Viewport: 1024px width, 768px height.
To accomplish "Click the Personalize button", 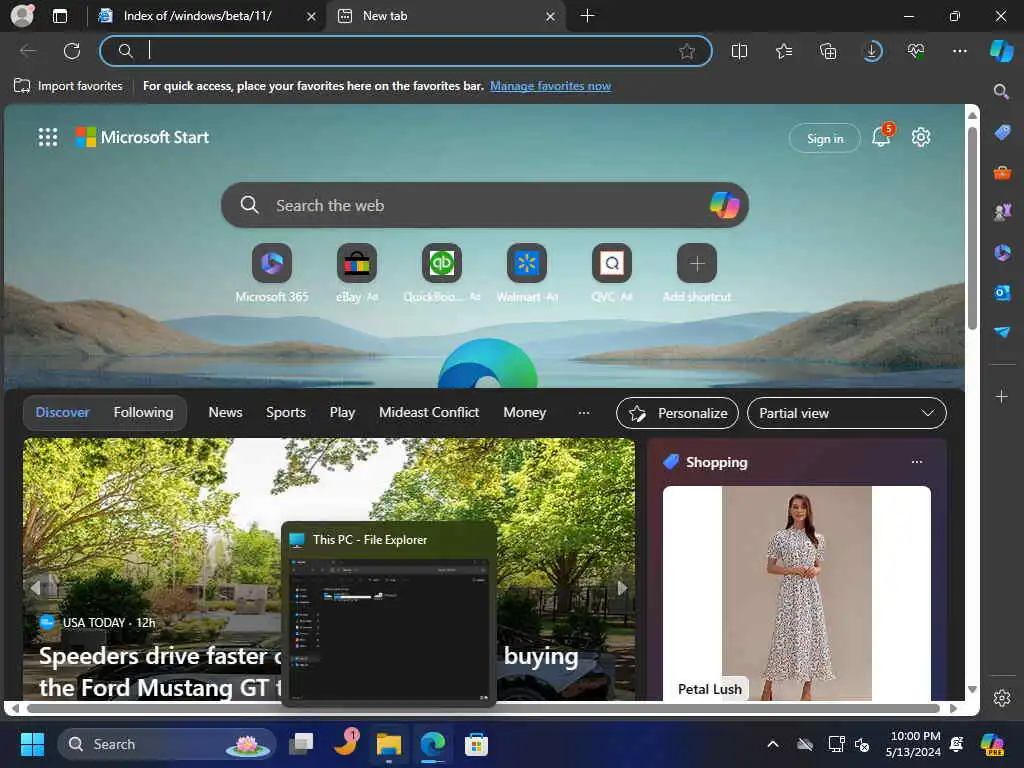I will pyautogui.click(x=677, y=413).
